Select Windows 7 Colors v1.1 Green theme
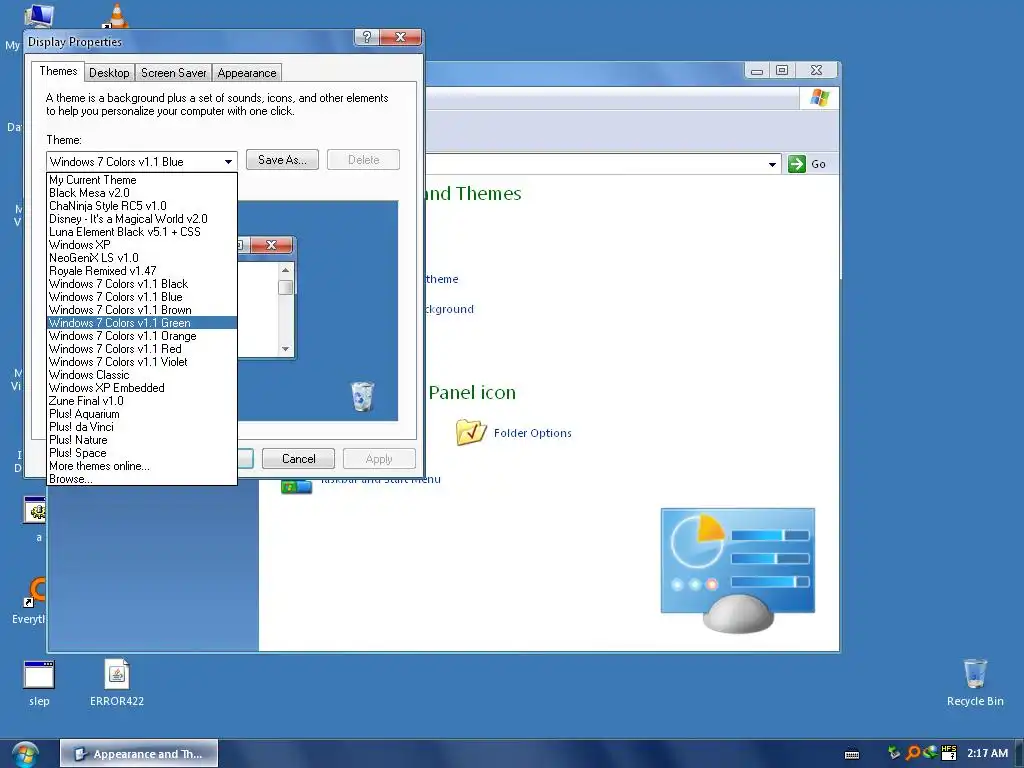 142,323
